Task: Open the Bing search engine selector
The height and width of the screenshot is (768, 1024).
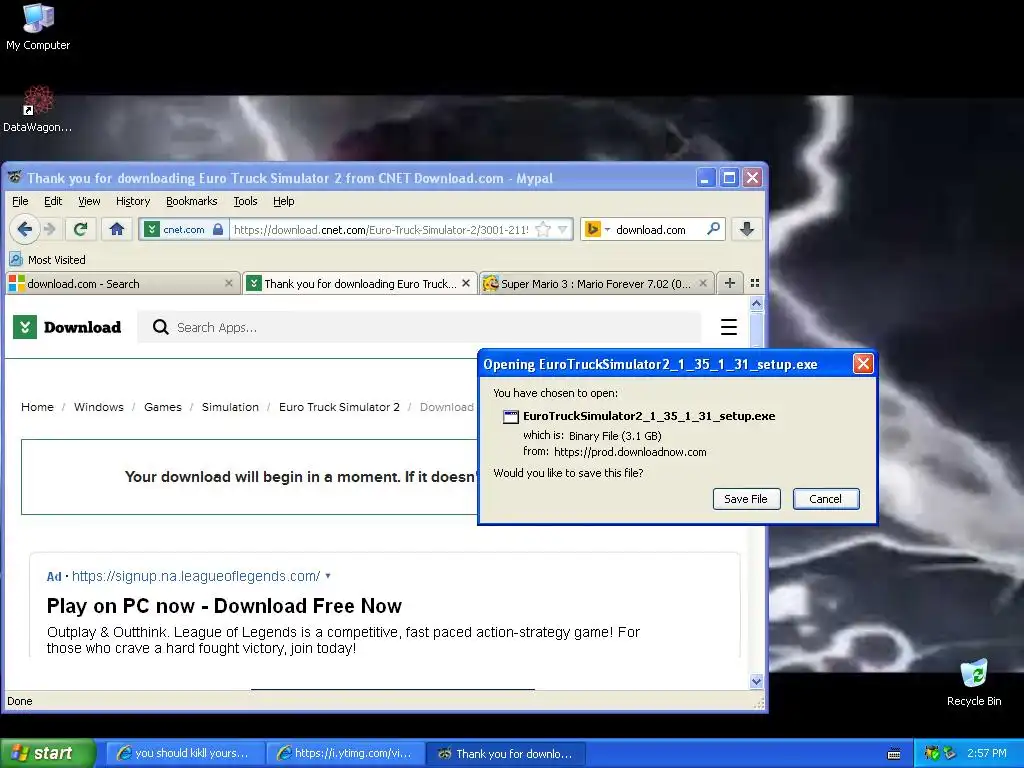Action: 597,229
